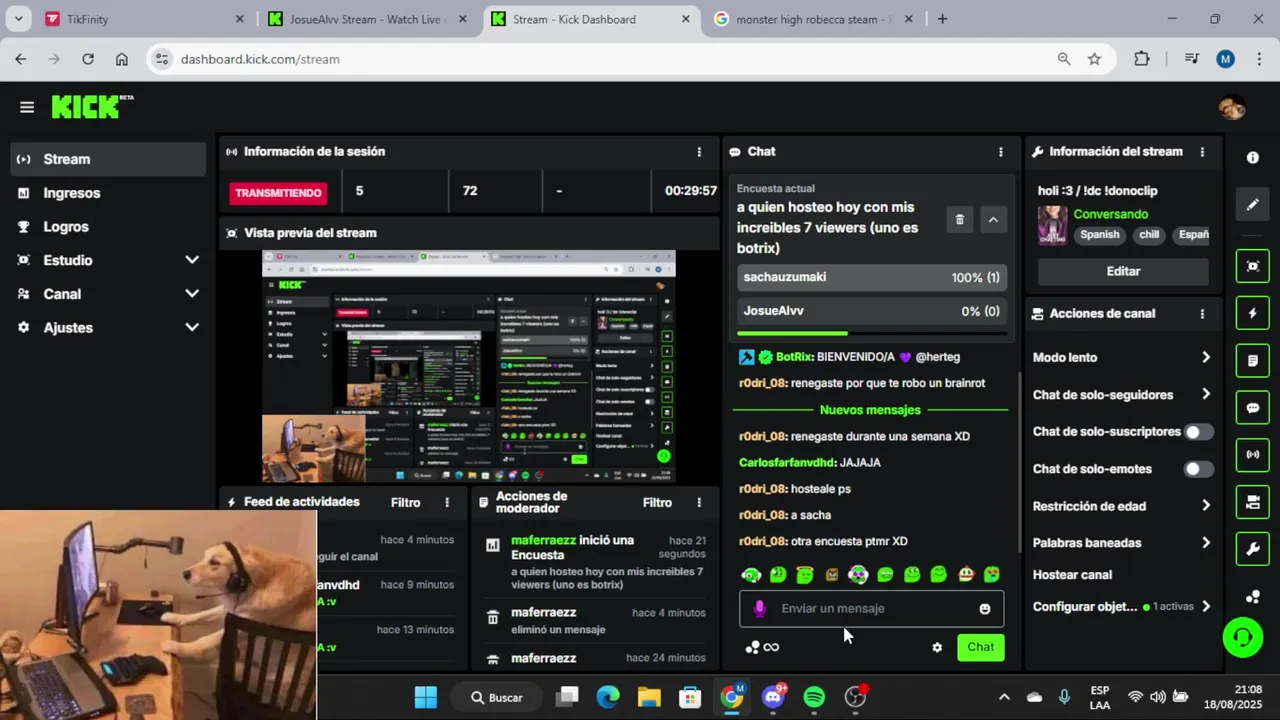The height and width of the screenshot is (720, 1280).
Task: Open Palabras baneadas settings arrow
Action: tap(1205, 543)
